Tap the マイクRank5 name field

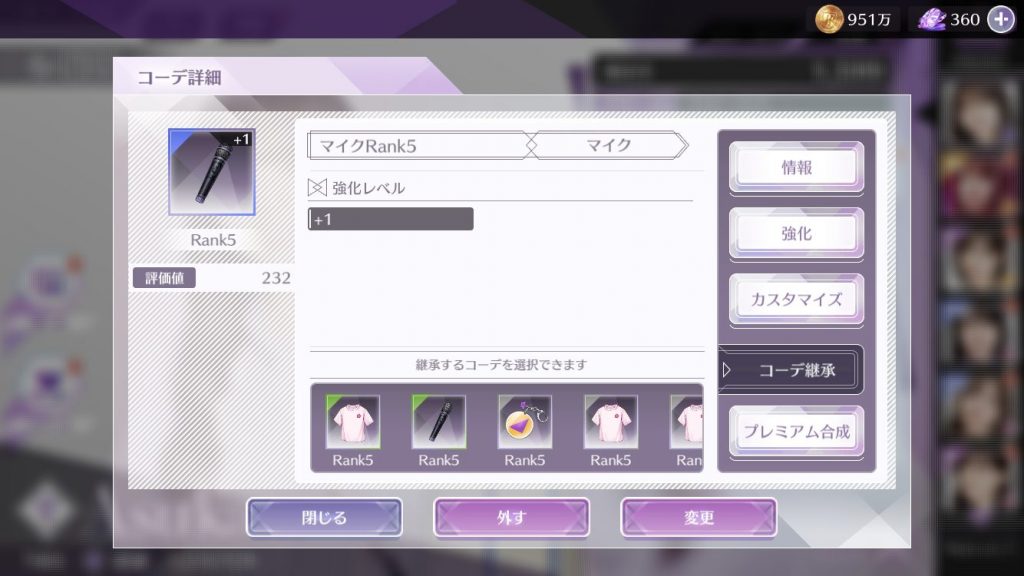coord(419,146)
